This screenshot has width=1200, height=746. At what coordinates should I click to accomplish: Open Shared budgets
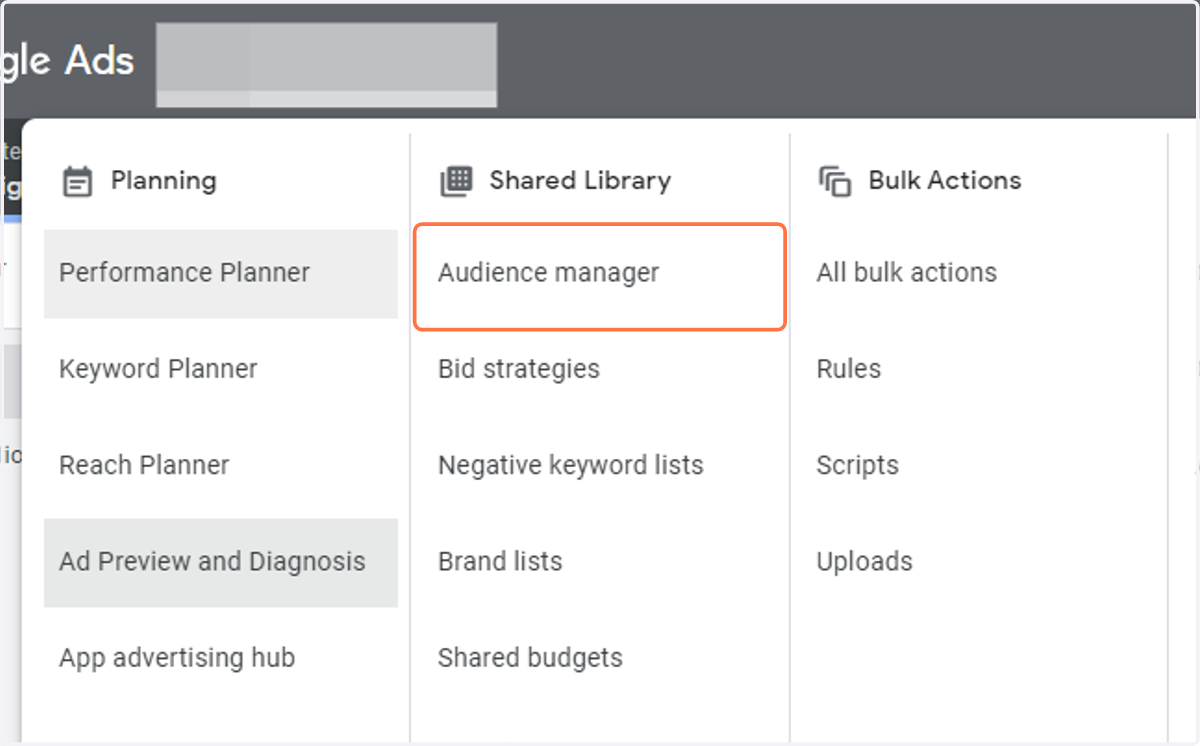pos(530,658)
